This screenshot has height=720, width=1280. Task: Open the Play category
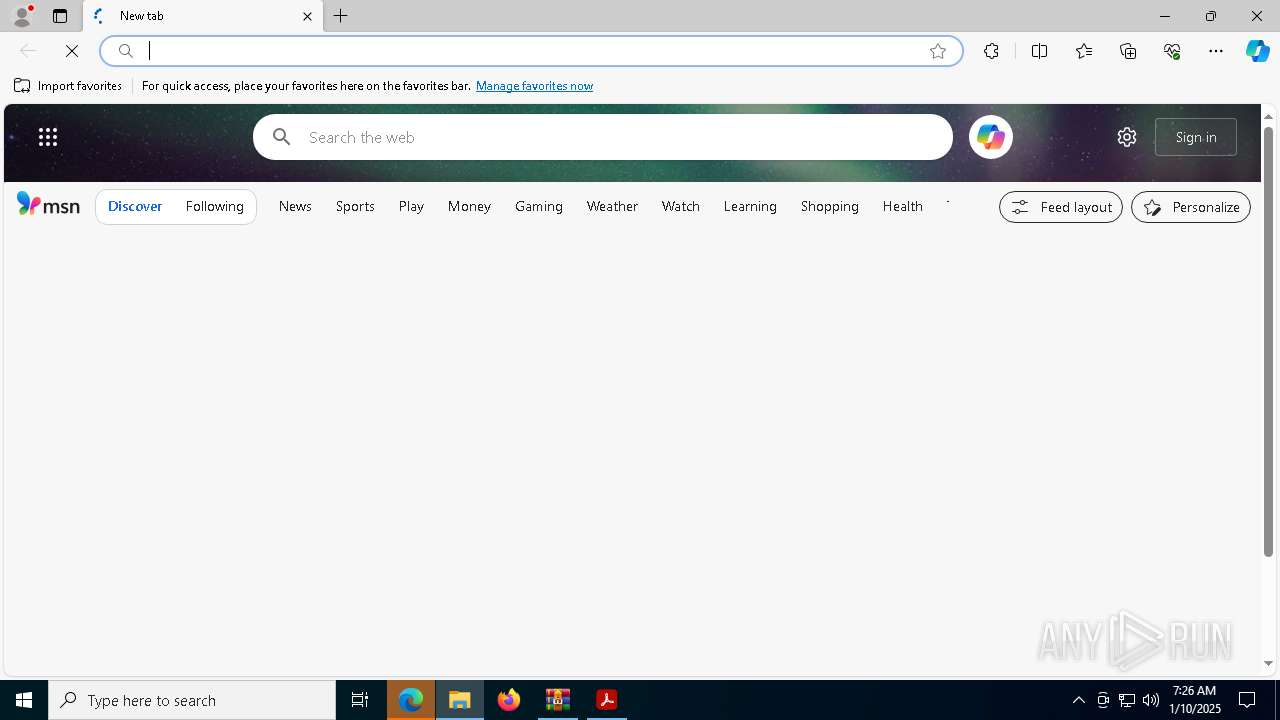coord(411,206)
